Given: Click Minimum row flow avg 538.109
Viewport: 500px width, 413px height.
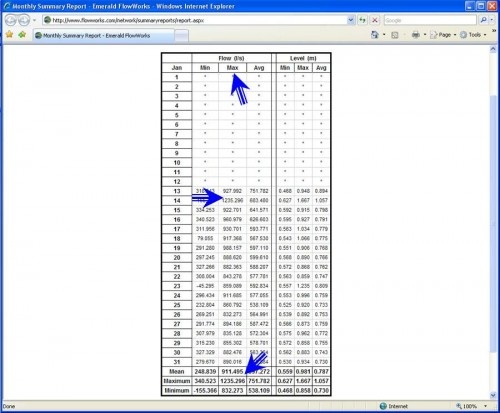Looking at the screenshot, I should point(259,390).
